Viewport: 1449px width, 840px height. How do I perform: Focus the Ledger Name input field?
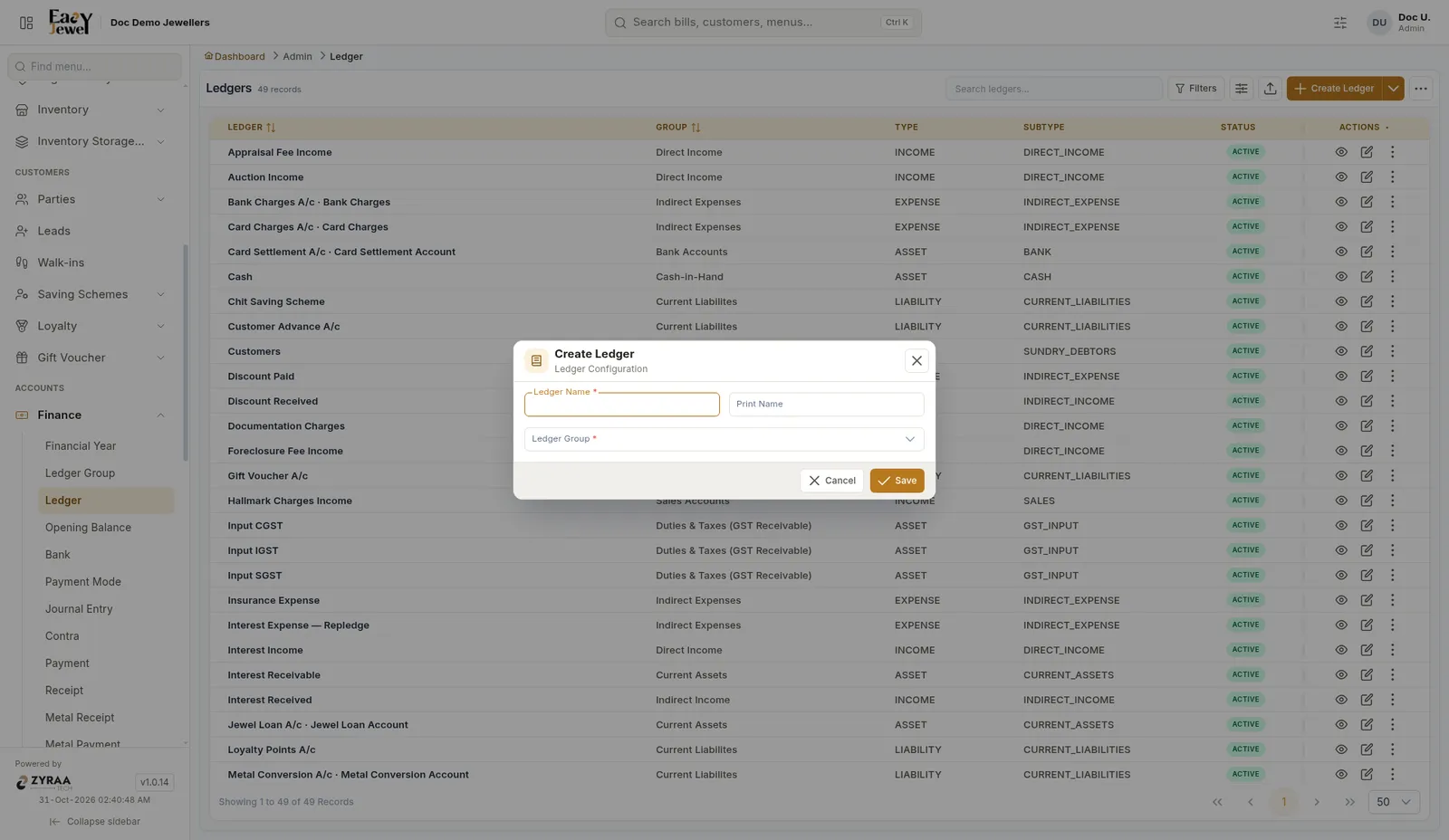coord(622,405)
